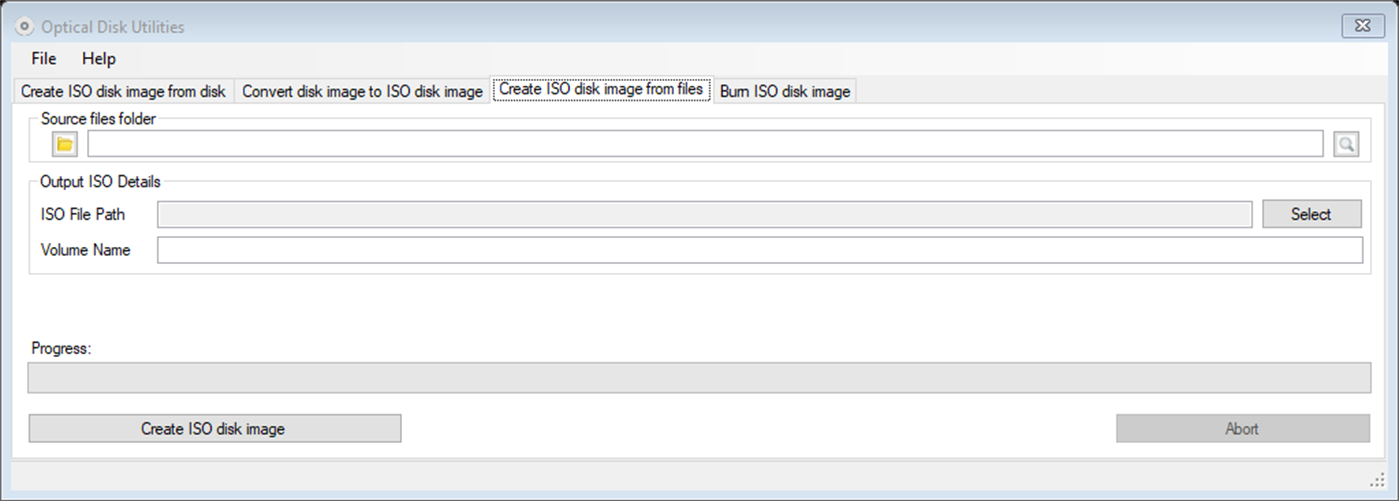Open Convert disk image to ISO disk image tab
The height and width of the screenshot is (501, 1399).
pos(362,91)
